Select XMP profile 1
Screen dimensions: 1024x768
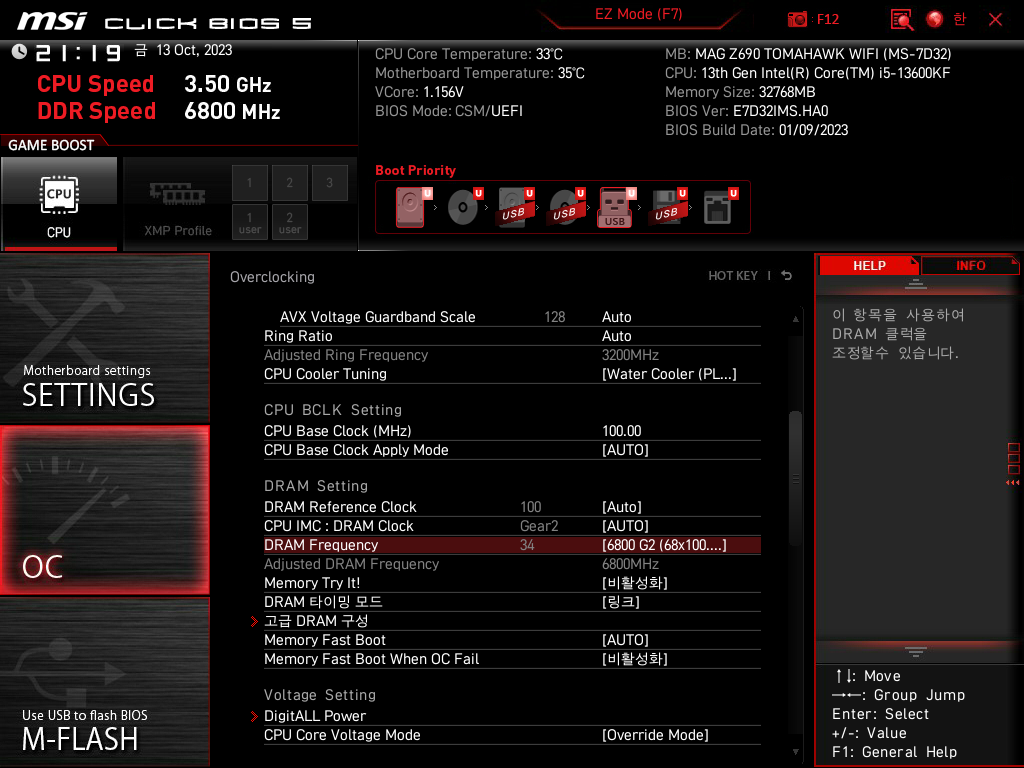pos(249,183)
